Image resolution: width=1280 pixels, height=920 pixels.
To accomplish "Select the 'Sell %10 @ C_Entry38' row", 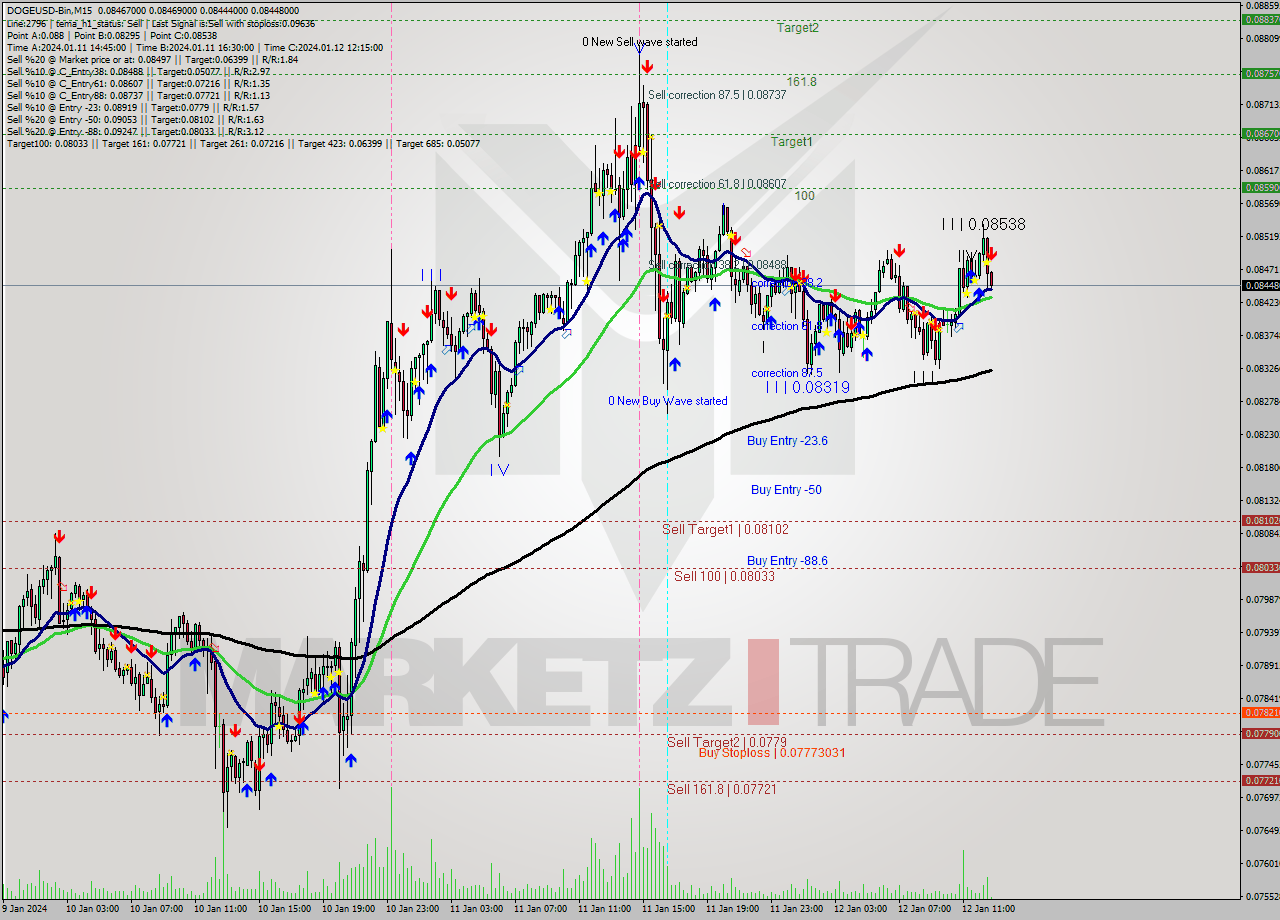I will [x=138, y=71].
